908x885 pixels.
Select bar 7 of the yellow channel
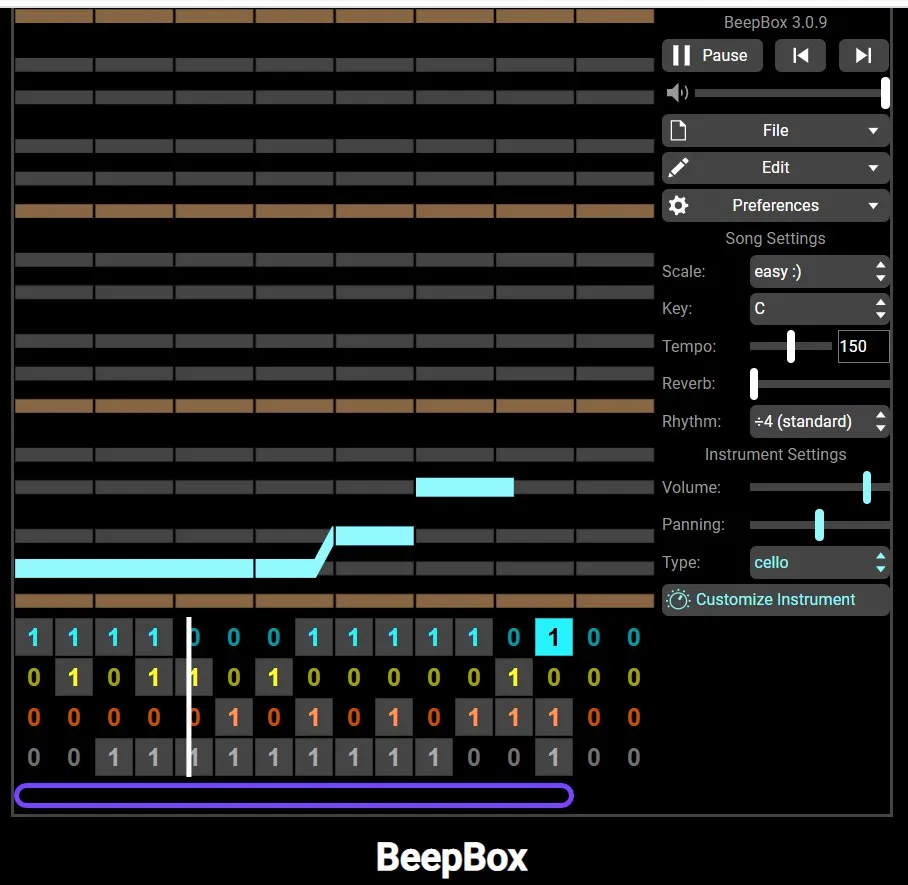[274, 677]
